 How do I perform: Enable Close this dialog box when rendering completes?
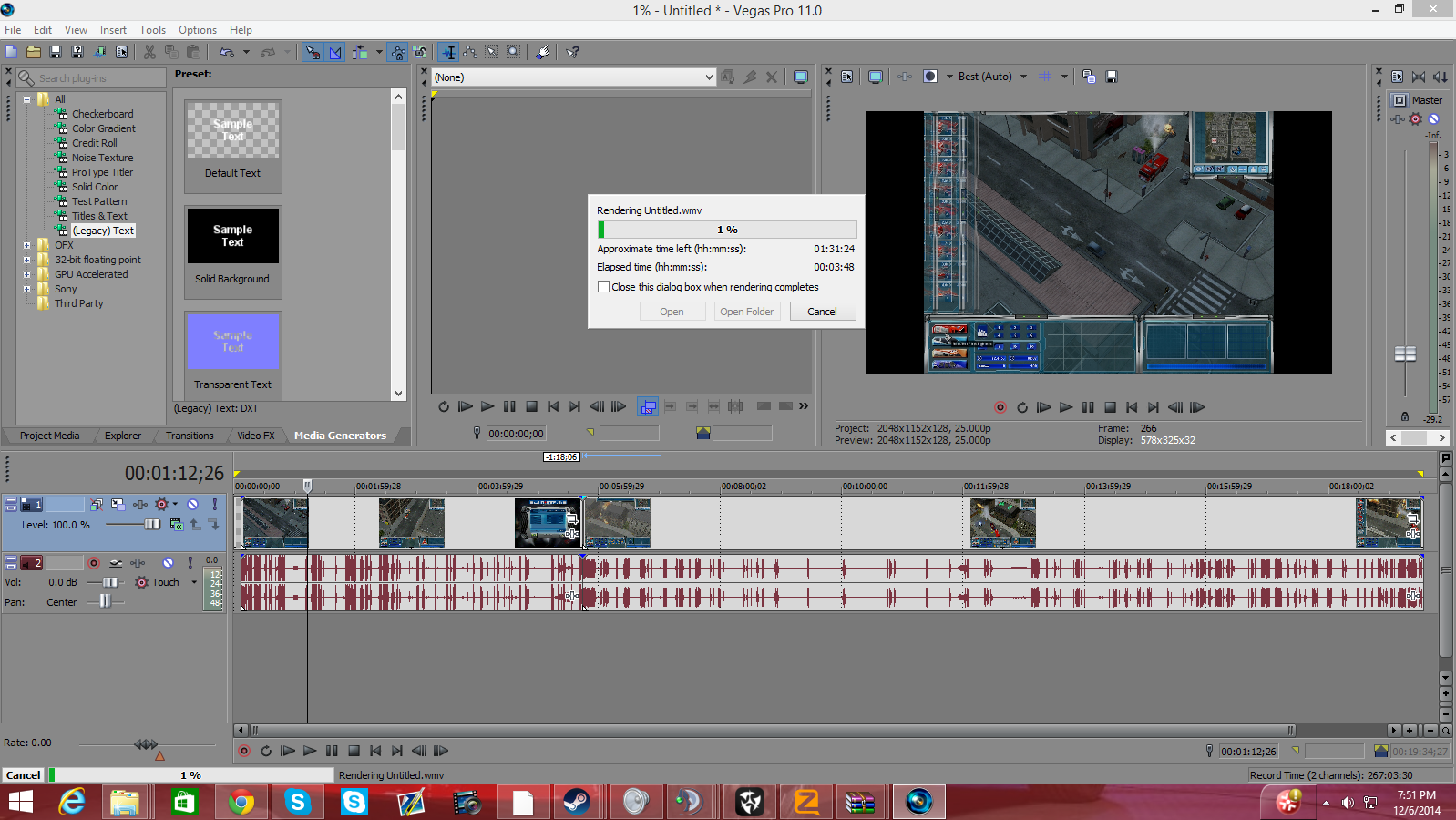pos(603,287)
